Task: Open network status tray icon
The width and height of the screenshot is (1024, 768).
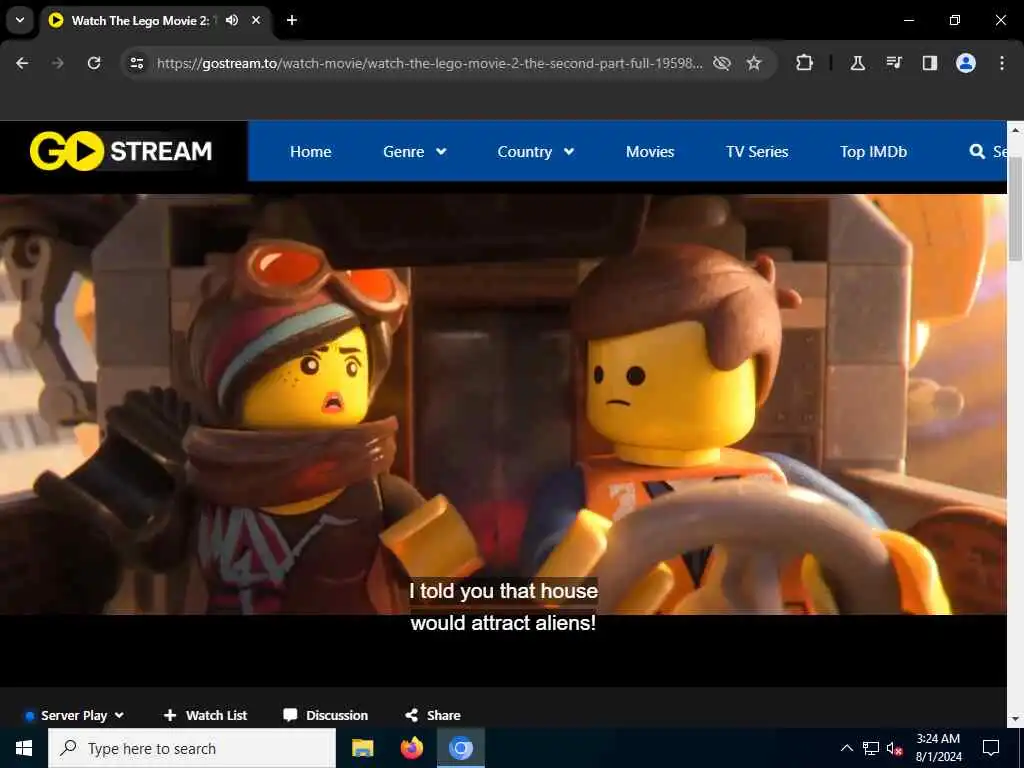Action: 871,748
